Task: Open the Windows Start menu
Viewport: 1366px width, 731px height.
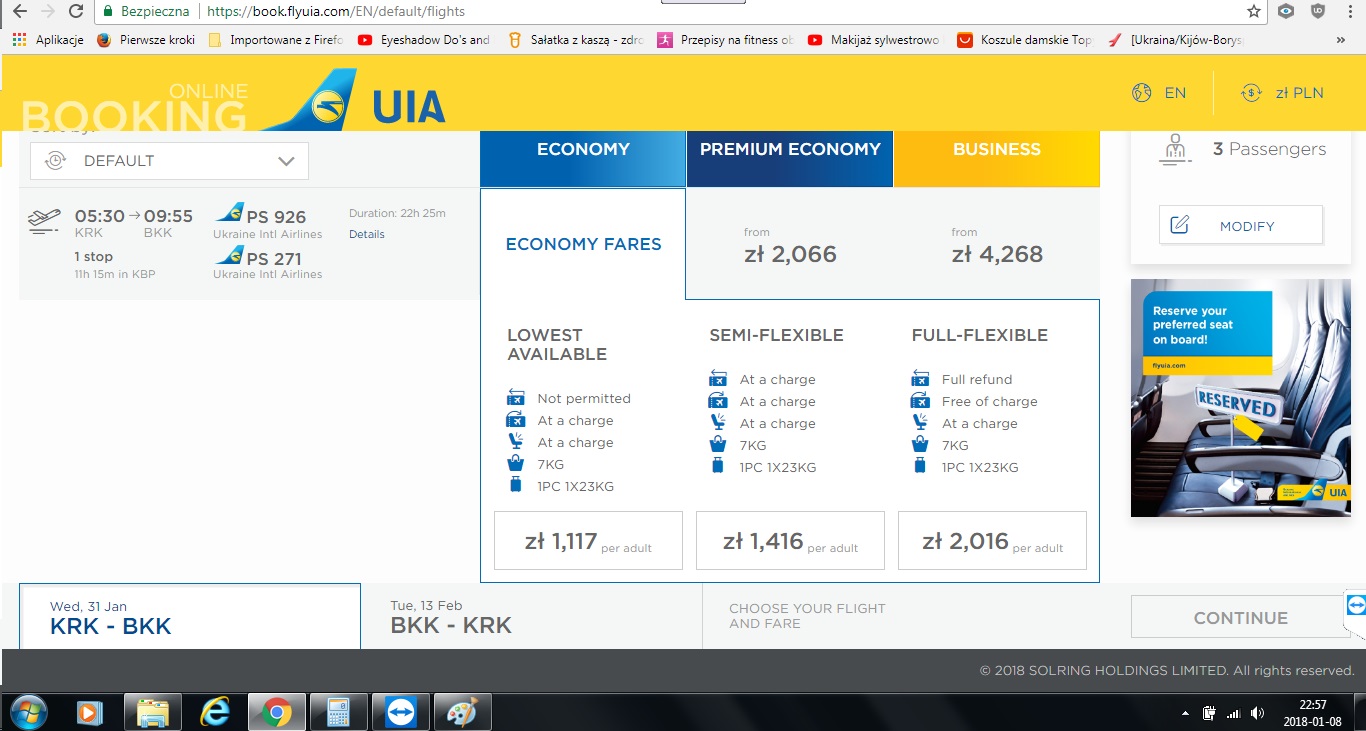Action: click(27, 712)
